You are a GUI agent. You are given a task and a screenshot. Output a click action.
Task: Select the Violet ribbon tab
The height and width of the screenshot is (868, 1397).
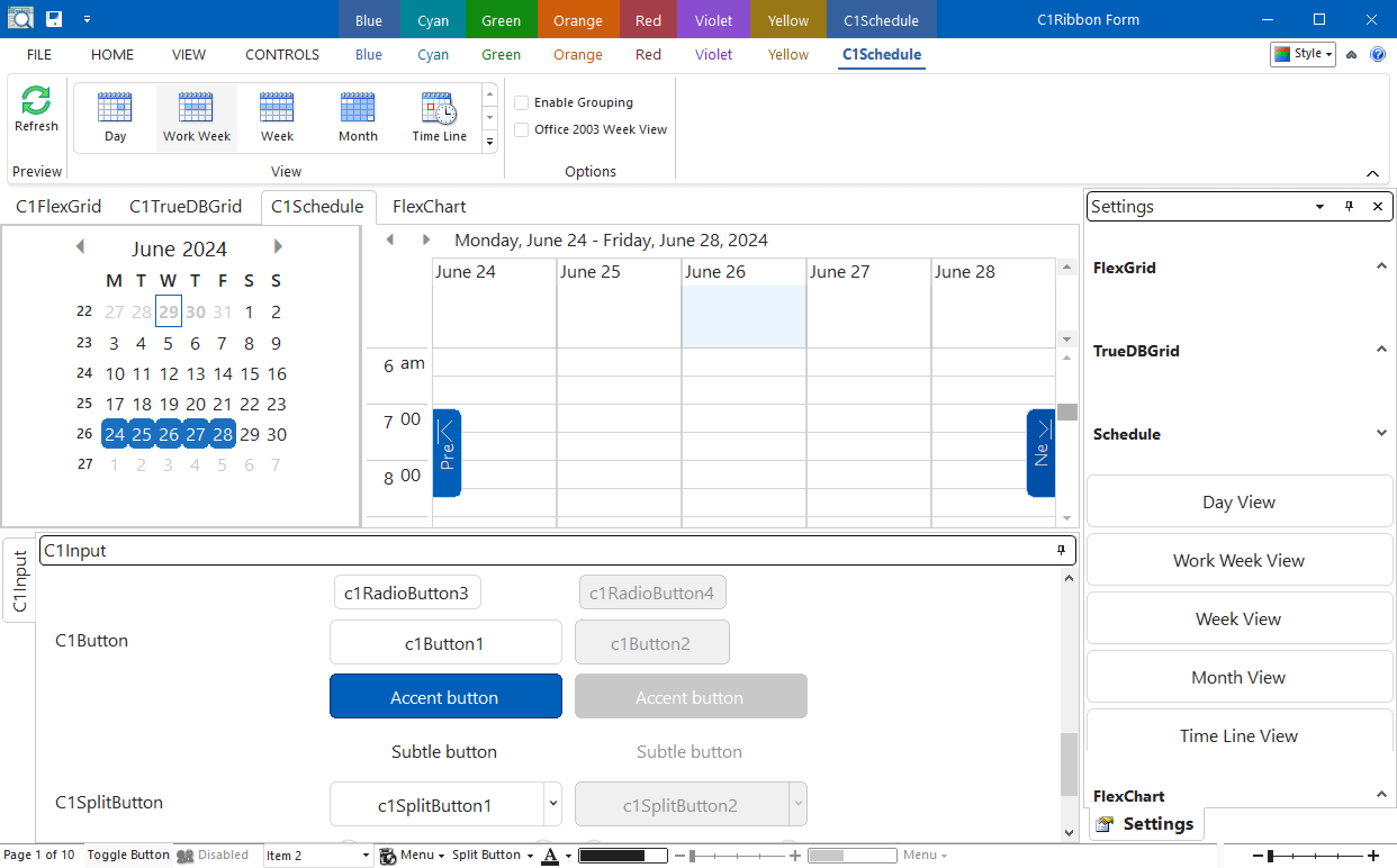(x=713, y=55)
